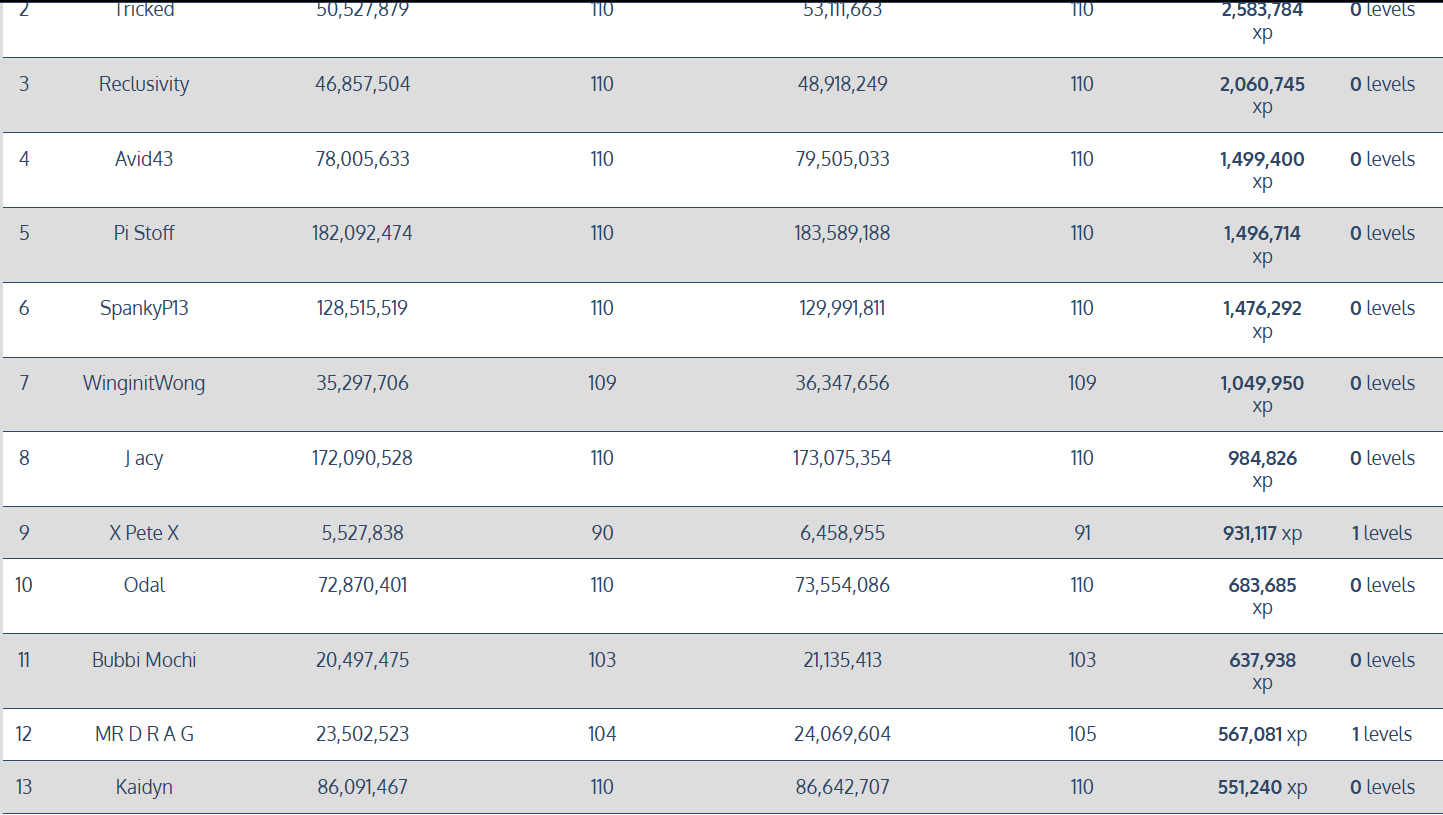Select the Bubbi Mochi name

click(x=144, y=660)
